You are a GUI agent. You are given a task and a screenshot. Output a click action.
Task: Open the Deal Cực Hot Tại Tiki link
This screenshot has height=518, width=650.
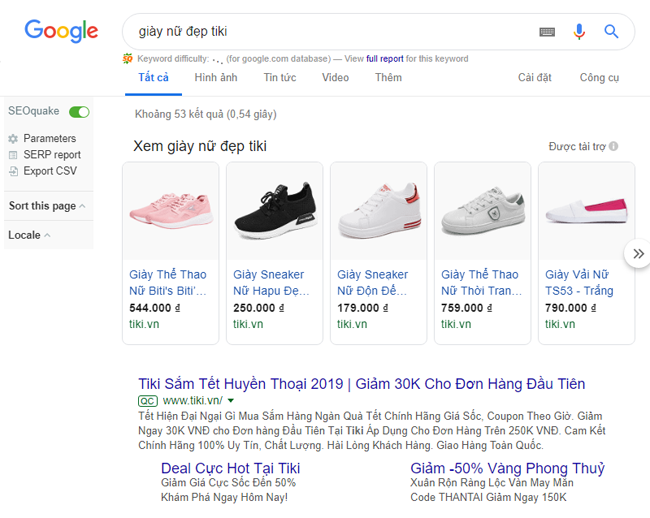pyautogui.click(x=230, y=468)
